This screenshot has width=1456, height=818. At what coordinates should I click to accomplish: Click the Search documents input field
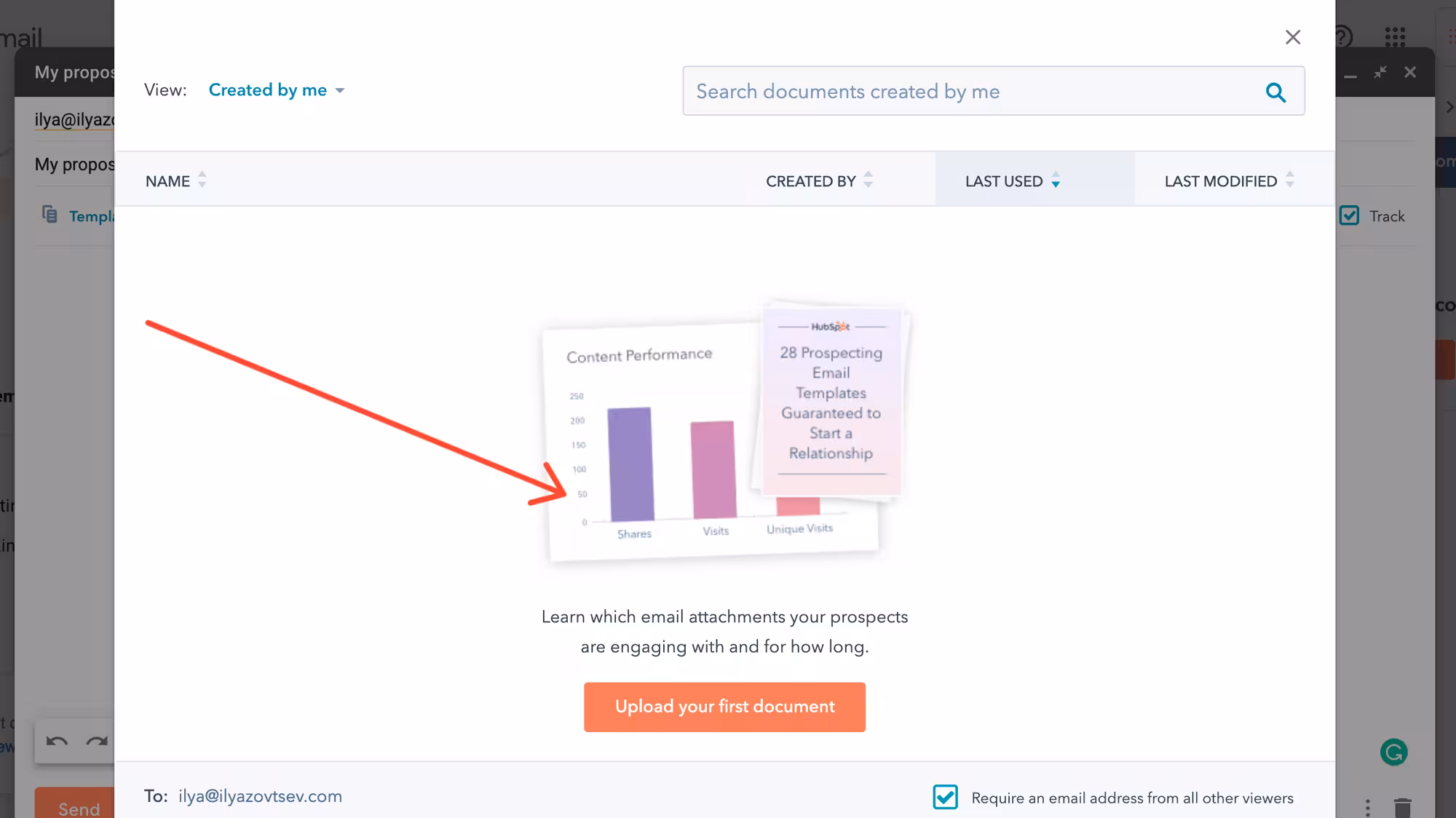(x=976, y=91)
